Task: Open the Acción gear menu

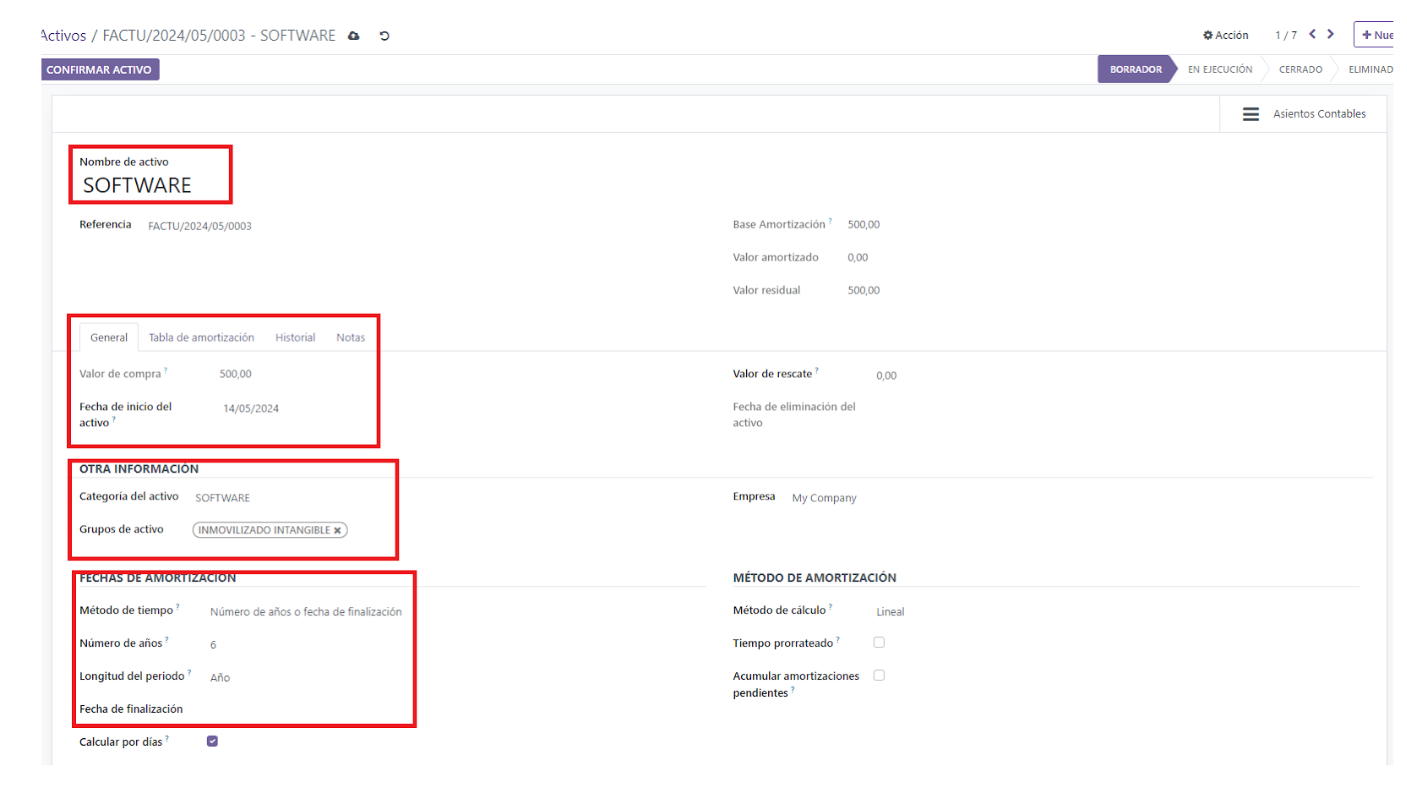Action: tap(1225, 35)
